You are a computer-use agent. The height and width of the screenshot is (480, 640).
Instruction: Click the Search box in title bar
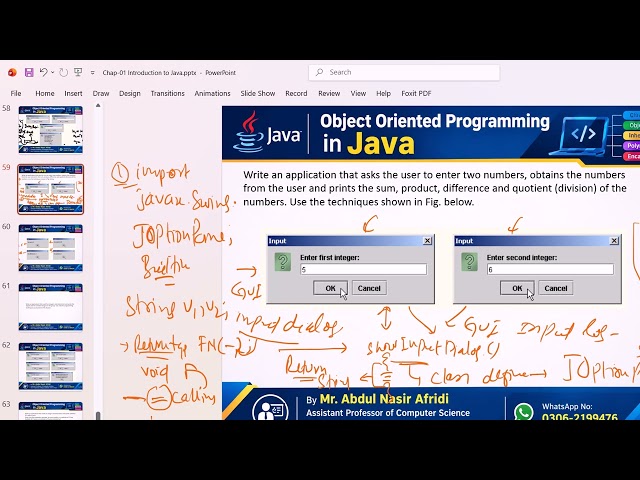click(x=404, y=72)
